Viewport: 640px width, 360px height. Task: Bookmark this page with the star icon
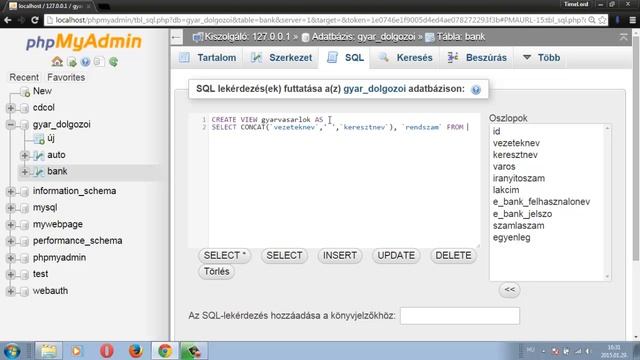(x=602, y=20)
